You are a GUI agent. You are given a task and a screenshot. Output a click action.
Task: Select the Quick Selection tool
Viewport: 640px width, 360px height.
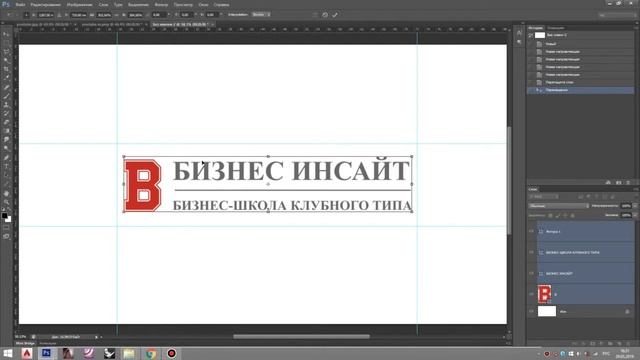point(6,60)
